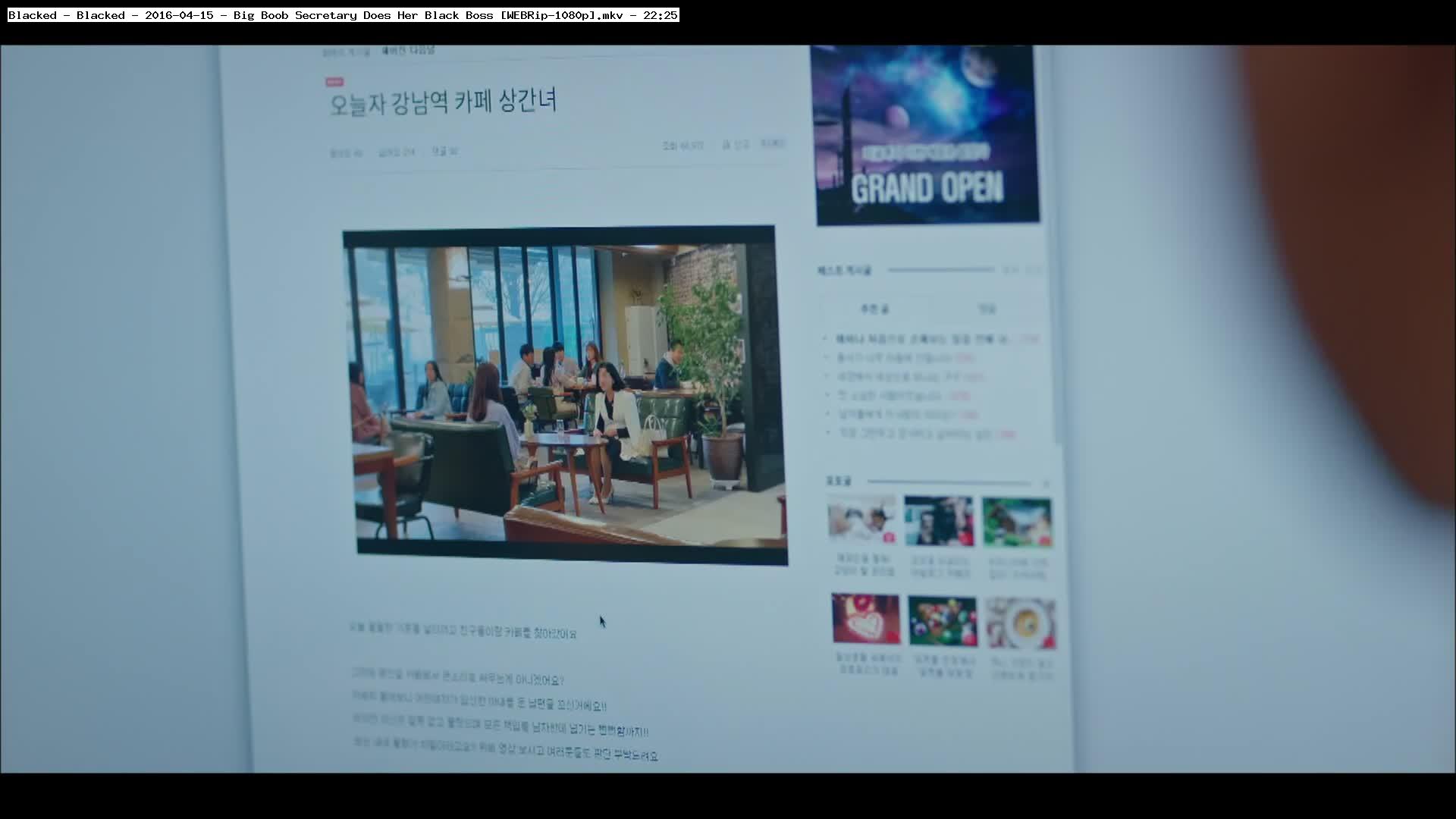Open the heart-shaped lights thumbnail
The height and width of the screenshot is (819, 1456).
tap(865, 619)
